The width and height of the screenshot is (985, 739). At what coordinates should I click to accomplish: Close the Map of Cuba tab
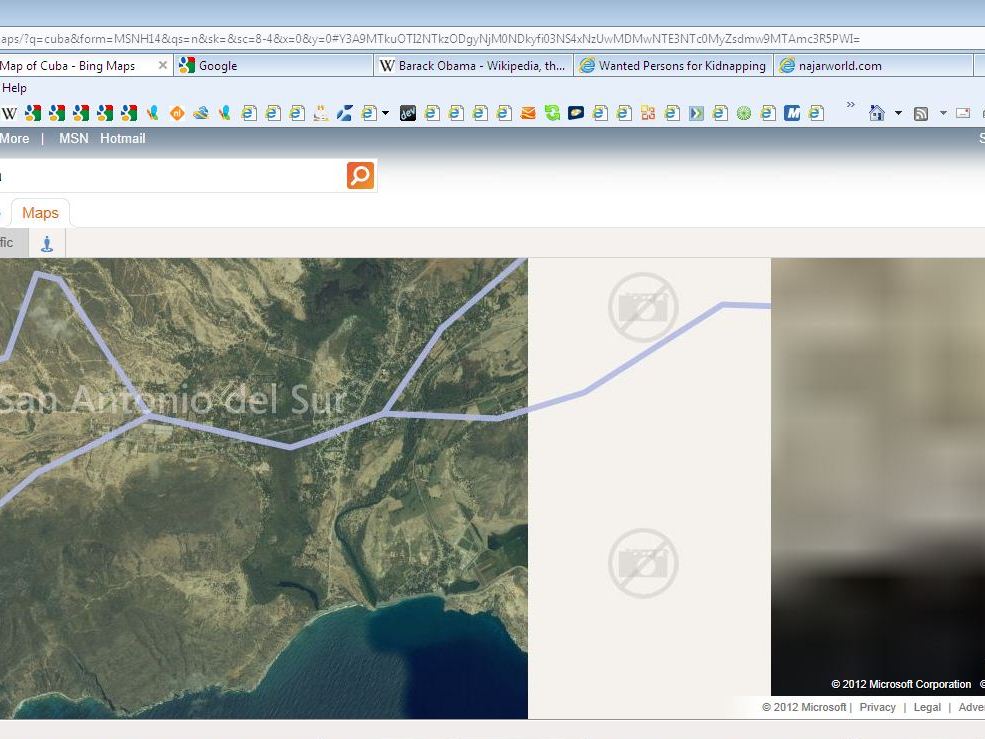click(163, 65)
